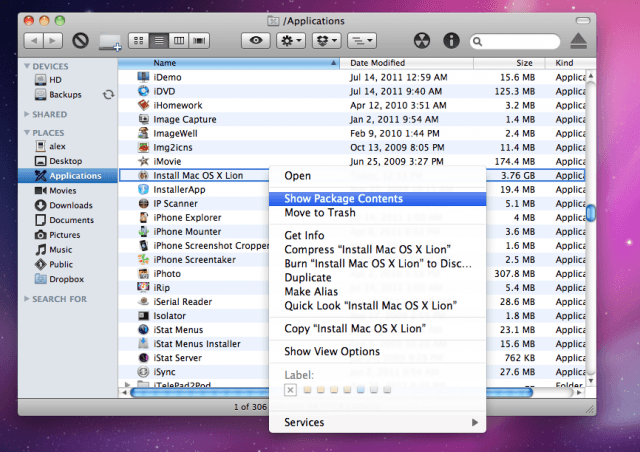Choose Show Package Contents from context menu
640x452 pixels.
point(344,198)
